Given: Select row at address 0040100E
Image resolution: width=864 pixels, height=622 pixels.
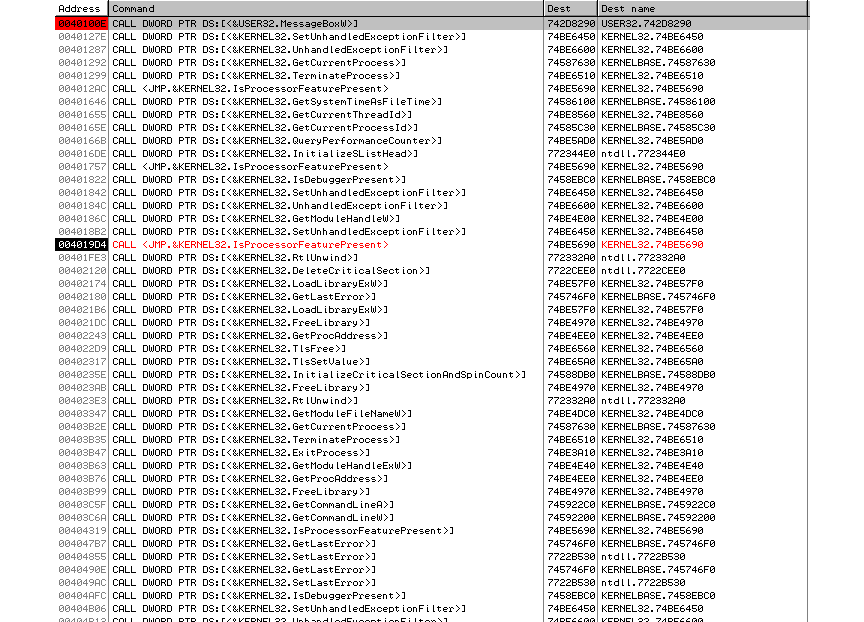Looking at the screenshot, I should tap(431, 24).
